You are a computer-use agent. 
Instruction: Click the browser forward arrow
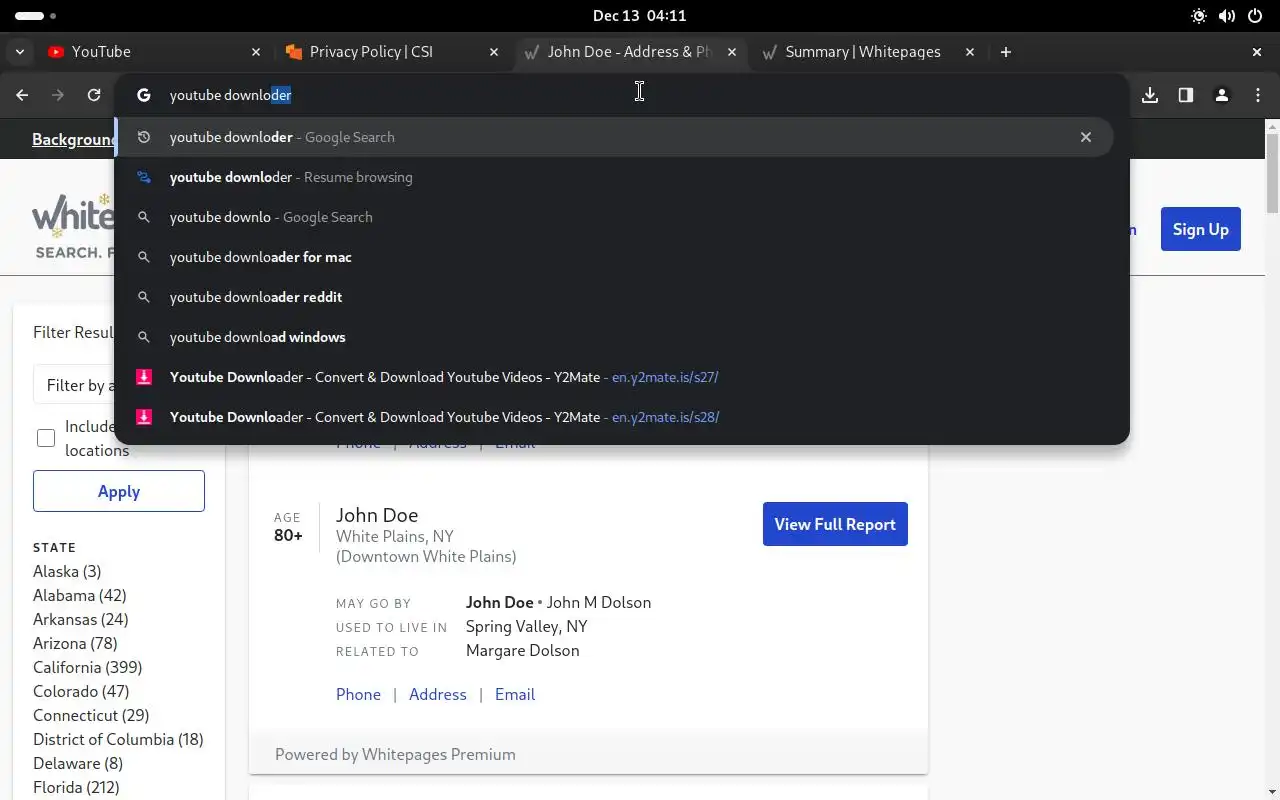tap(58, 95)
